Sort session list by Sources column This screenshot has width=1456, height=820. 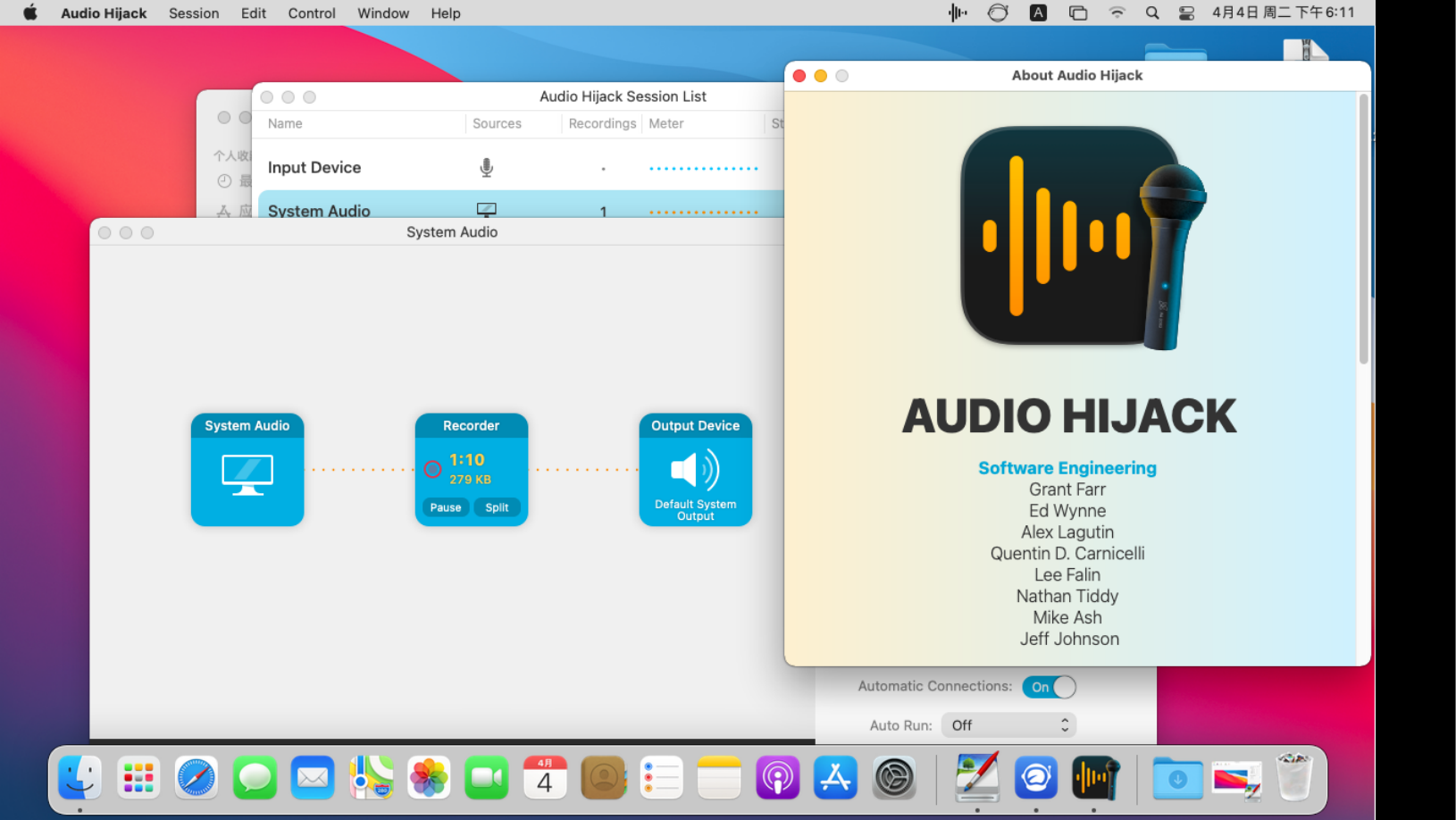[497, 123]
